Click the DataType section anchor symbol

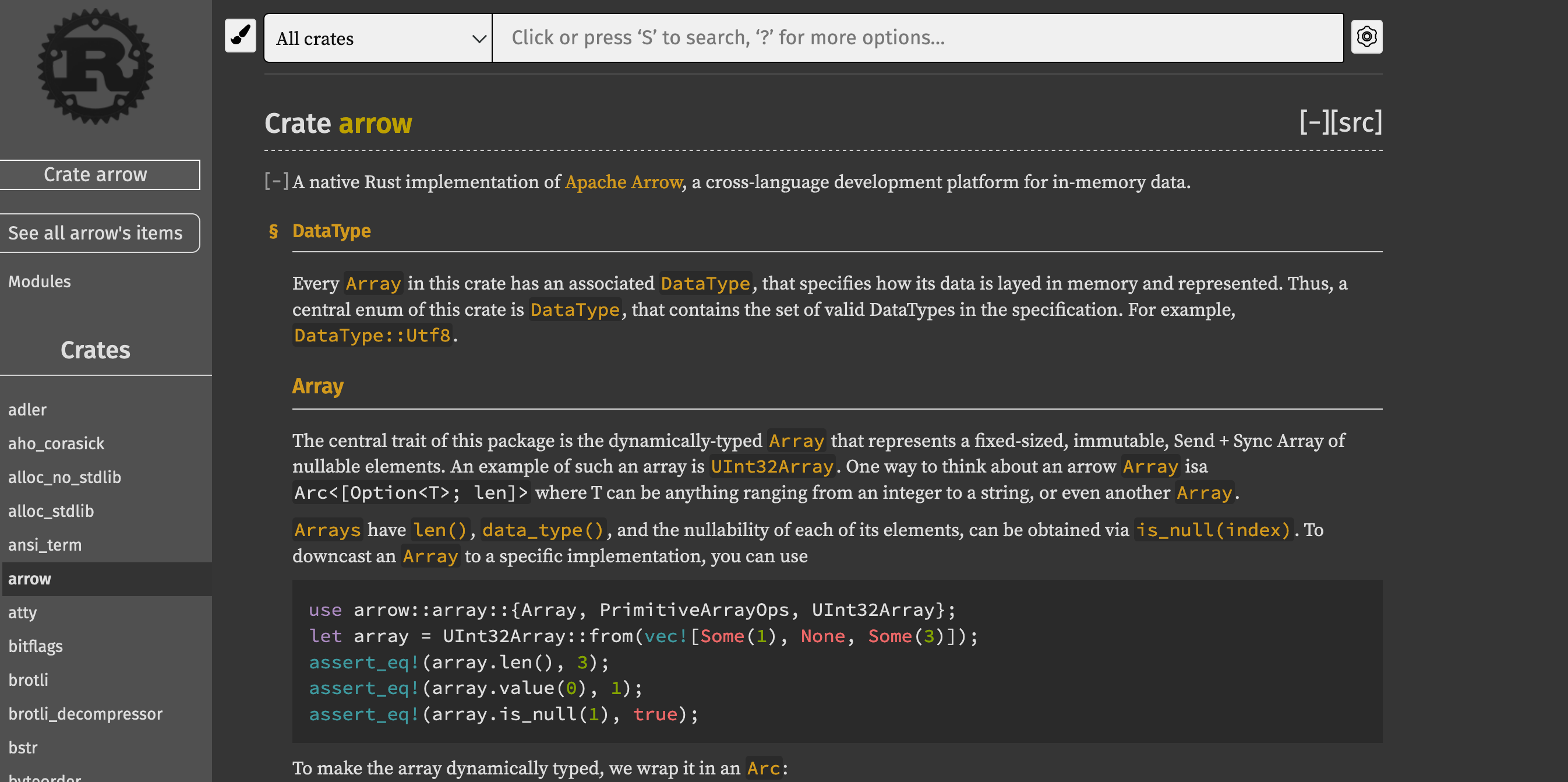(273, 231)
